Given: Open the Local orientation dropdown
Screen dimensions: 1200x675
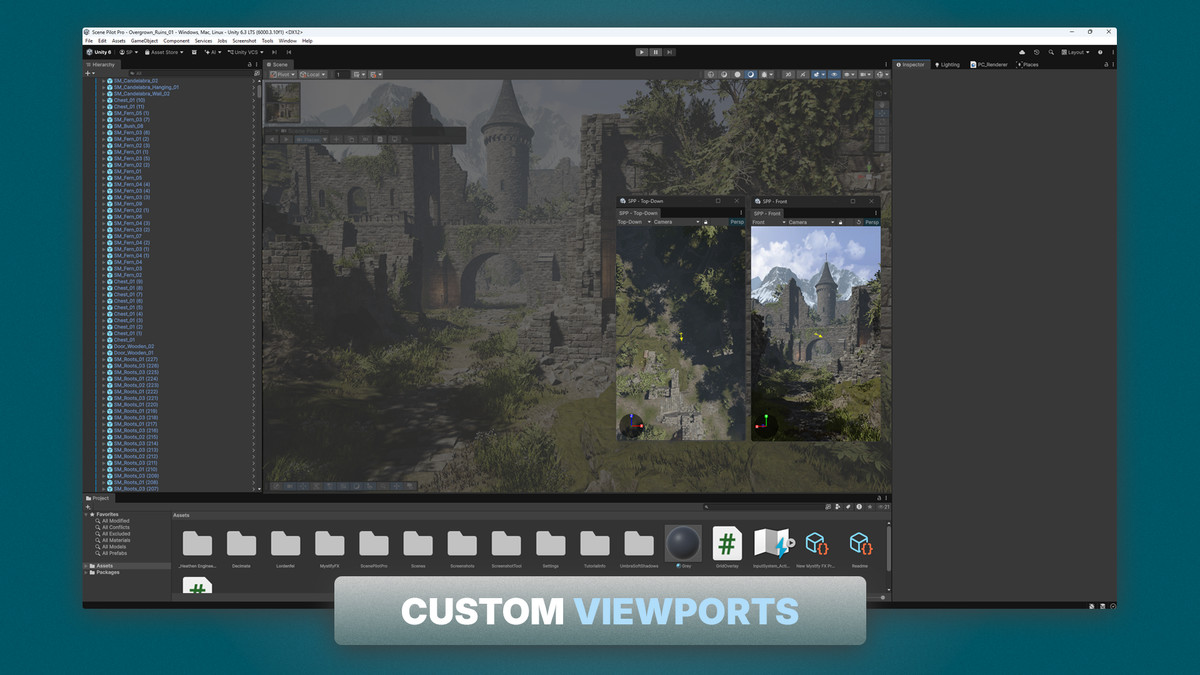Looking at the screenshot, I should (311, 75).
